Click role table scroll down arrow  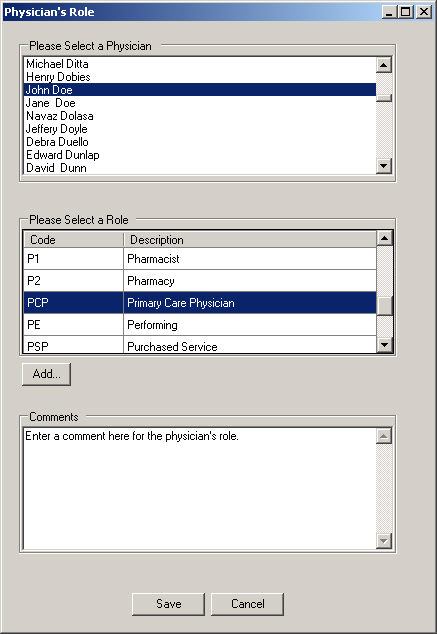coord(384,345)
